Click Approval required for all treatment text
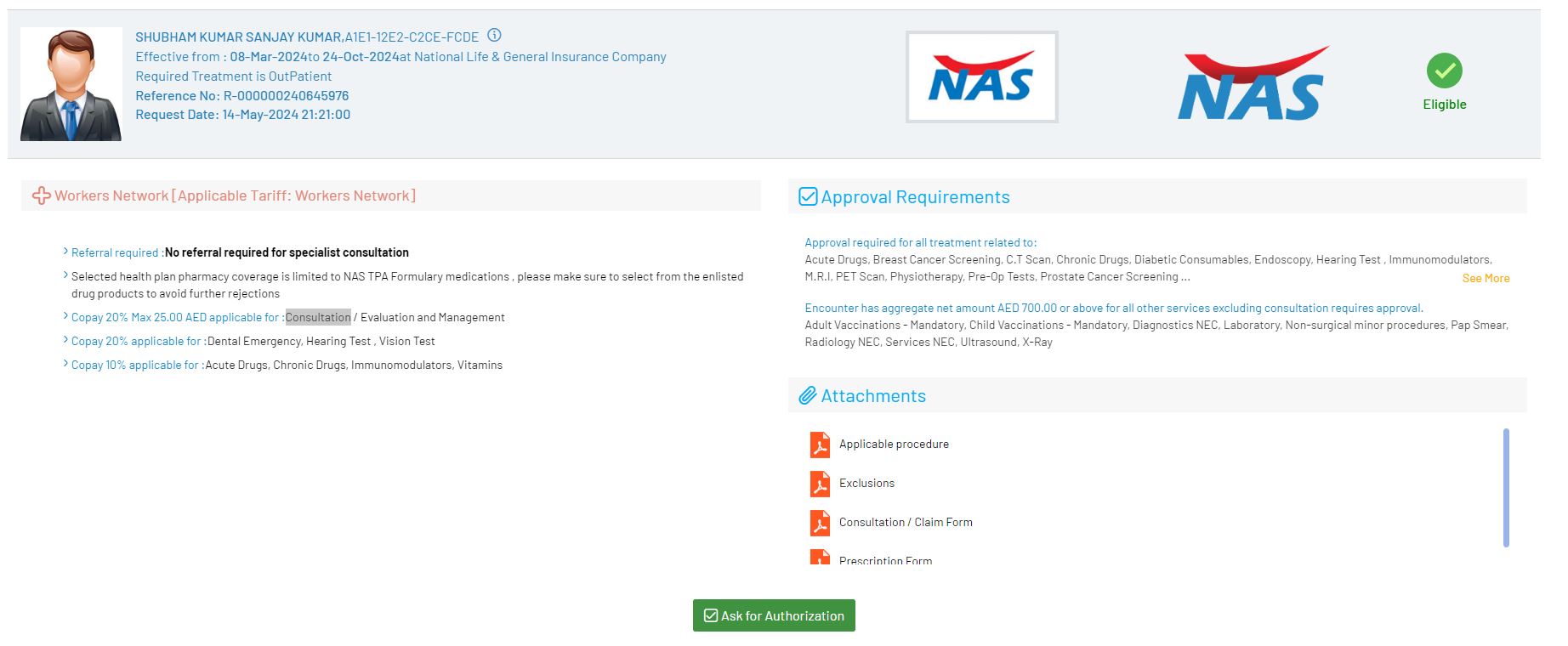 pyautogui.click(x=921, y=242)
